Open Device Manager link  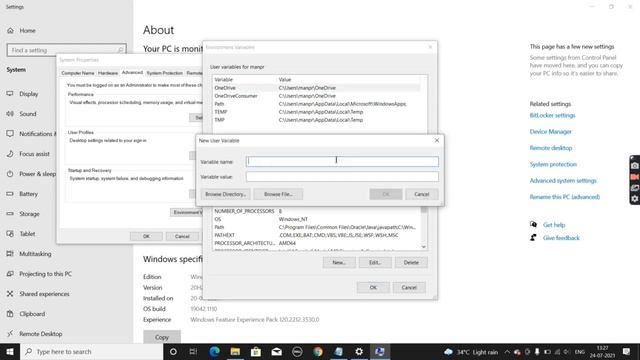pyautogui.click(x=550, y=132)
